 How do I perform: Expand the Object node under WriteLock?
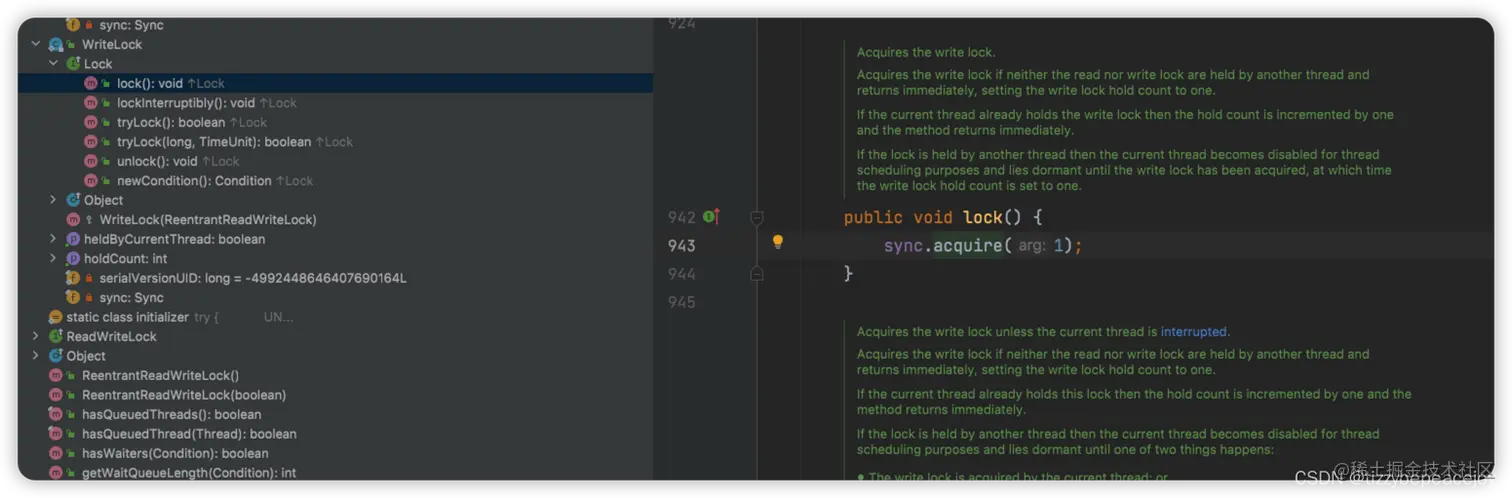(x=54, y=200)
